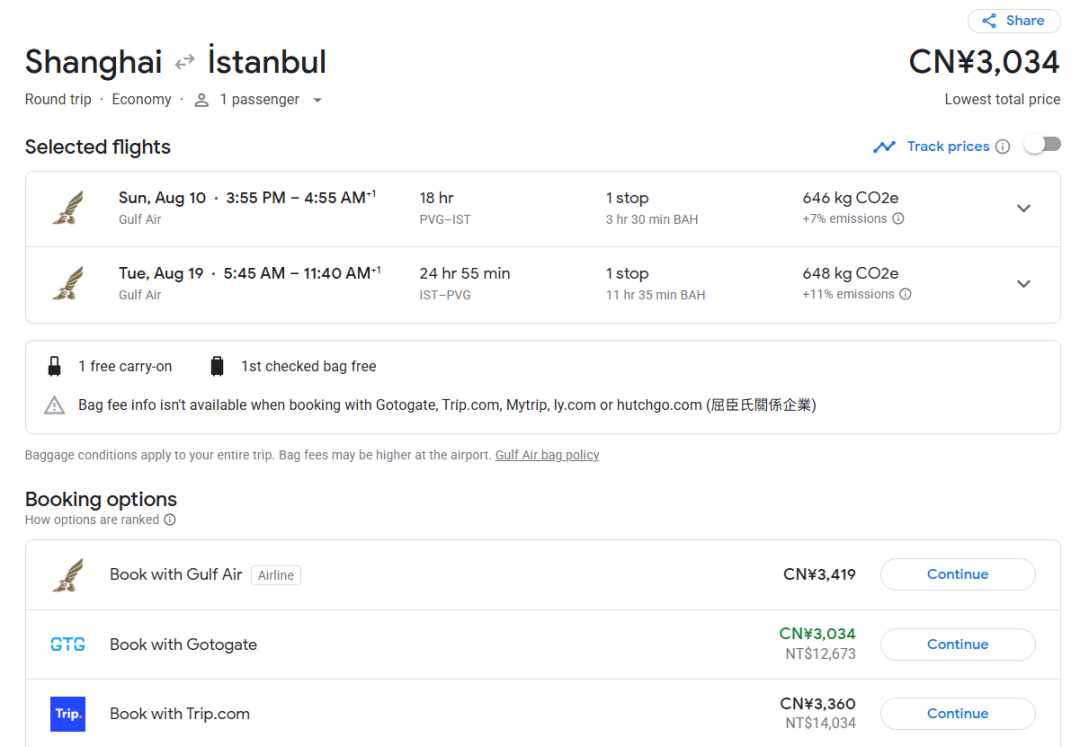Continue booking with Gulf Air

[x=957, y=574]
